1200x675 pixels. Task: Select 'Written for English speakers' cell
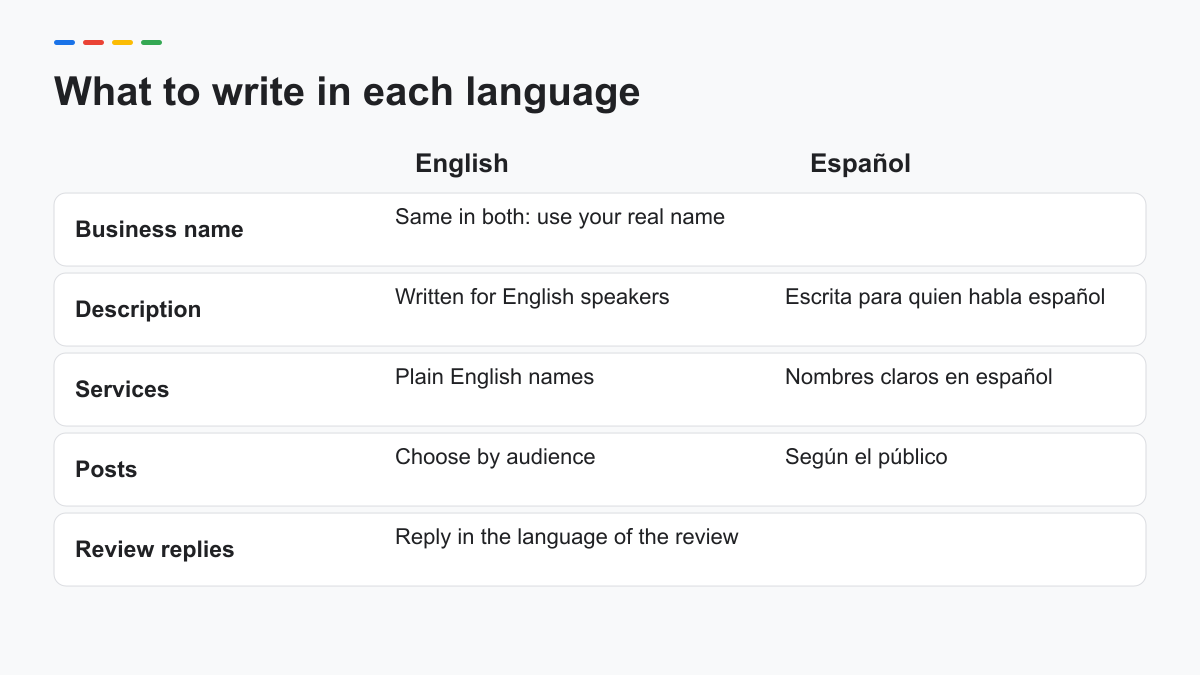tap(532, 297)
